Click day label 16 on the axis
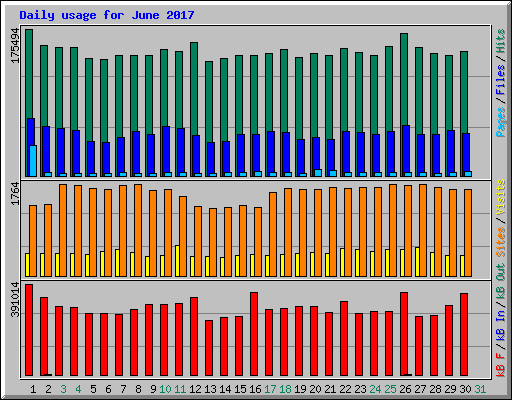 tap(255, 389)
